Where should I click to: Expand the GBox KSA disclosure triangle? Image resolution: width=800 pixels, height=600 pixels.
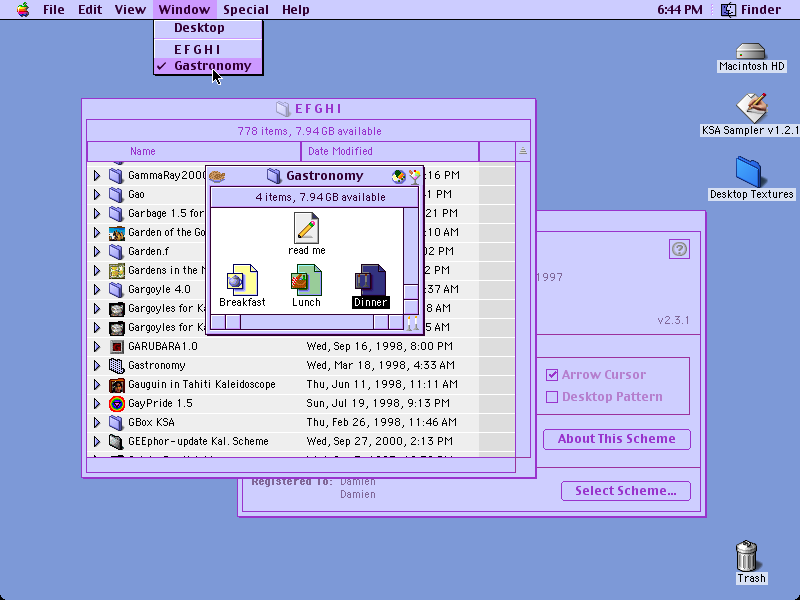(x=97, y=422)
